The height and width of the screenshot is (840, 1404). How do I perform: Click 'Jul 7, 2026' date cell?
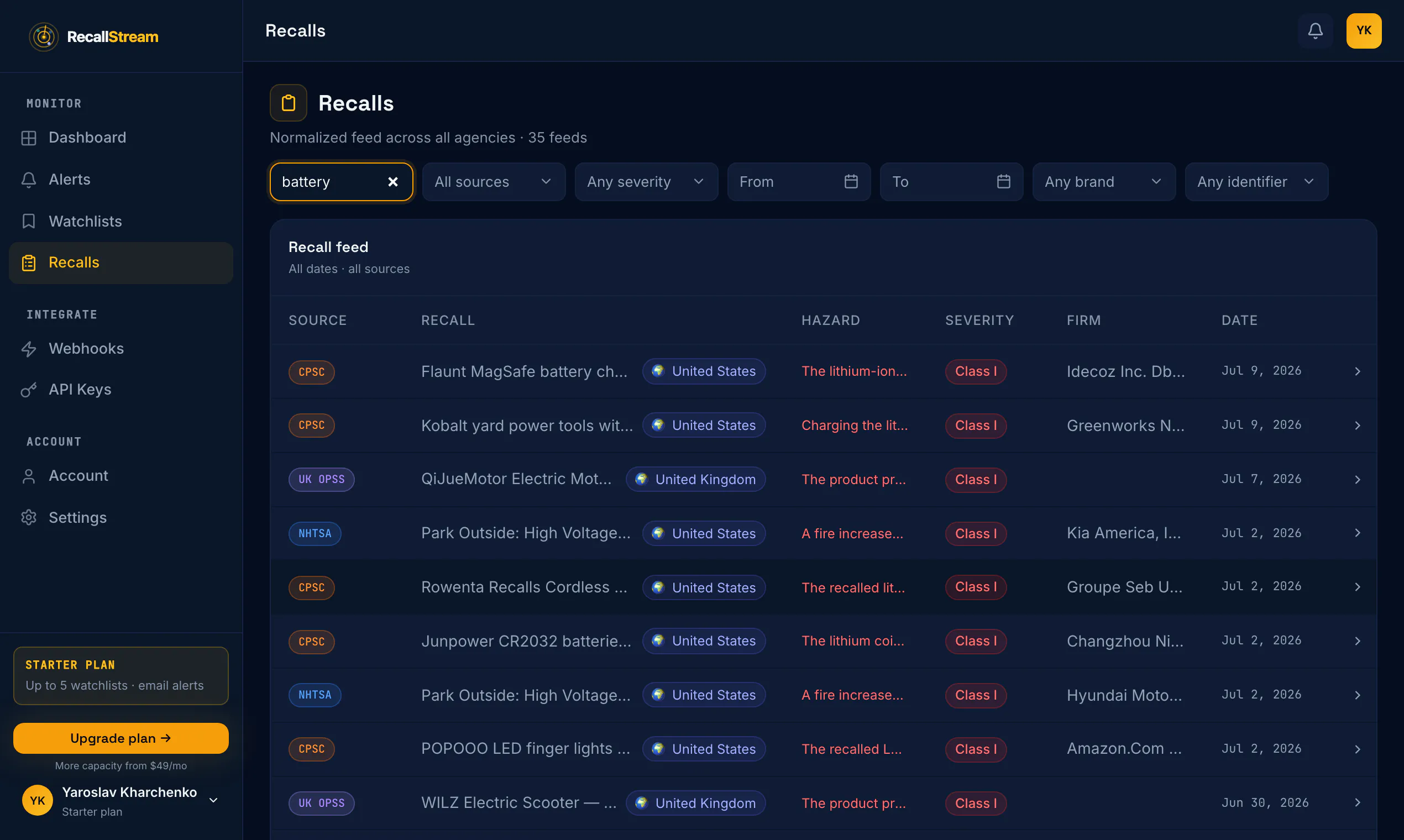(1261, 479)
